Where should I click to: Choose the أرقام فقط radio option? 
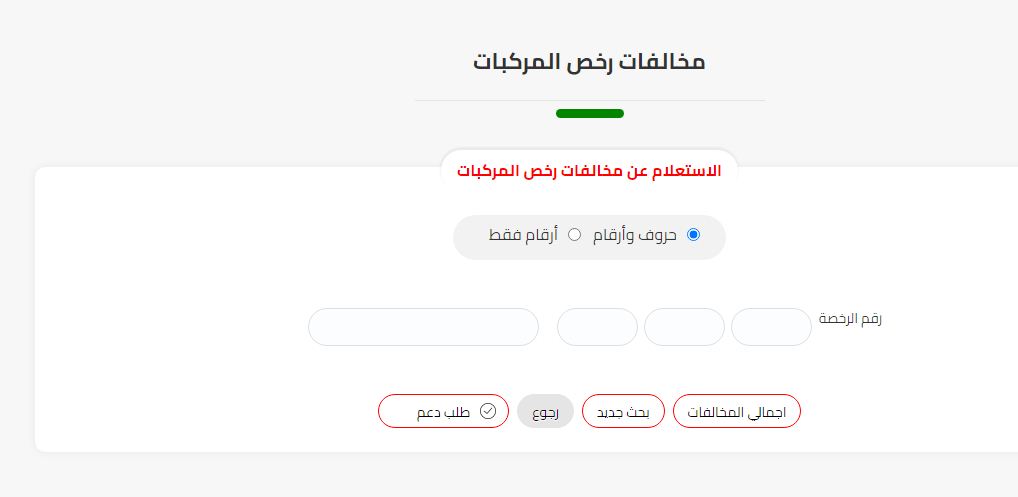tap(574, 235)
